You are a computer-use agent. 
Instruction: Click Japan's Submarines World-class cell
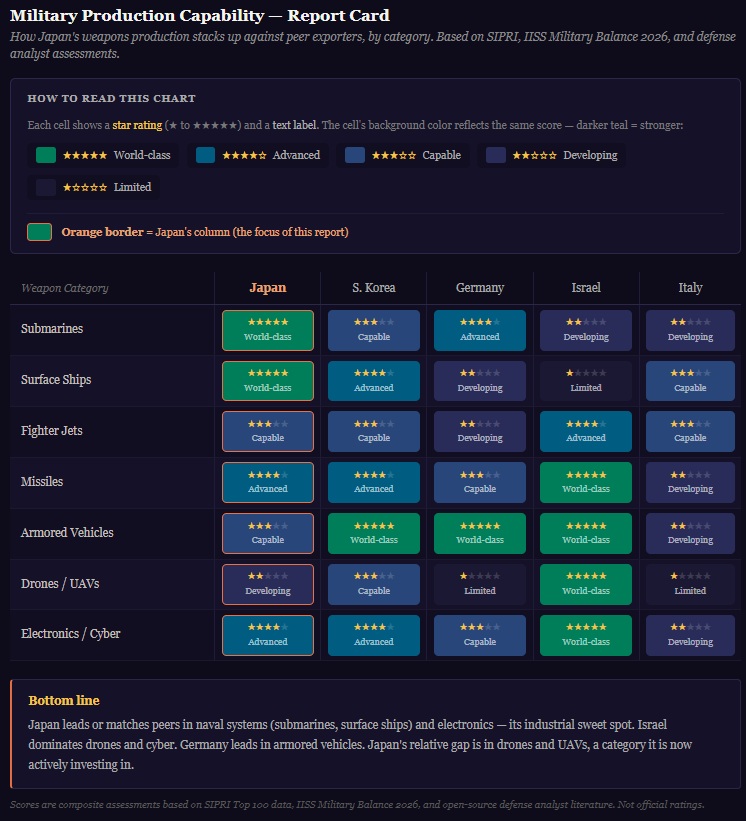(268, 330)
